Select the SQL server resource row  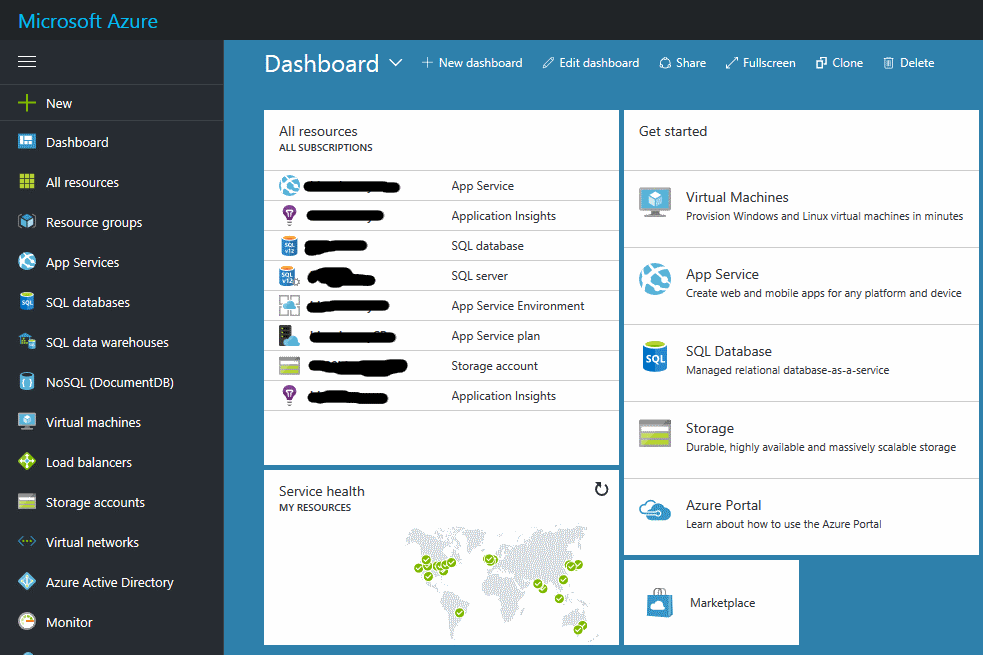click(441, 276)
